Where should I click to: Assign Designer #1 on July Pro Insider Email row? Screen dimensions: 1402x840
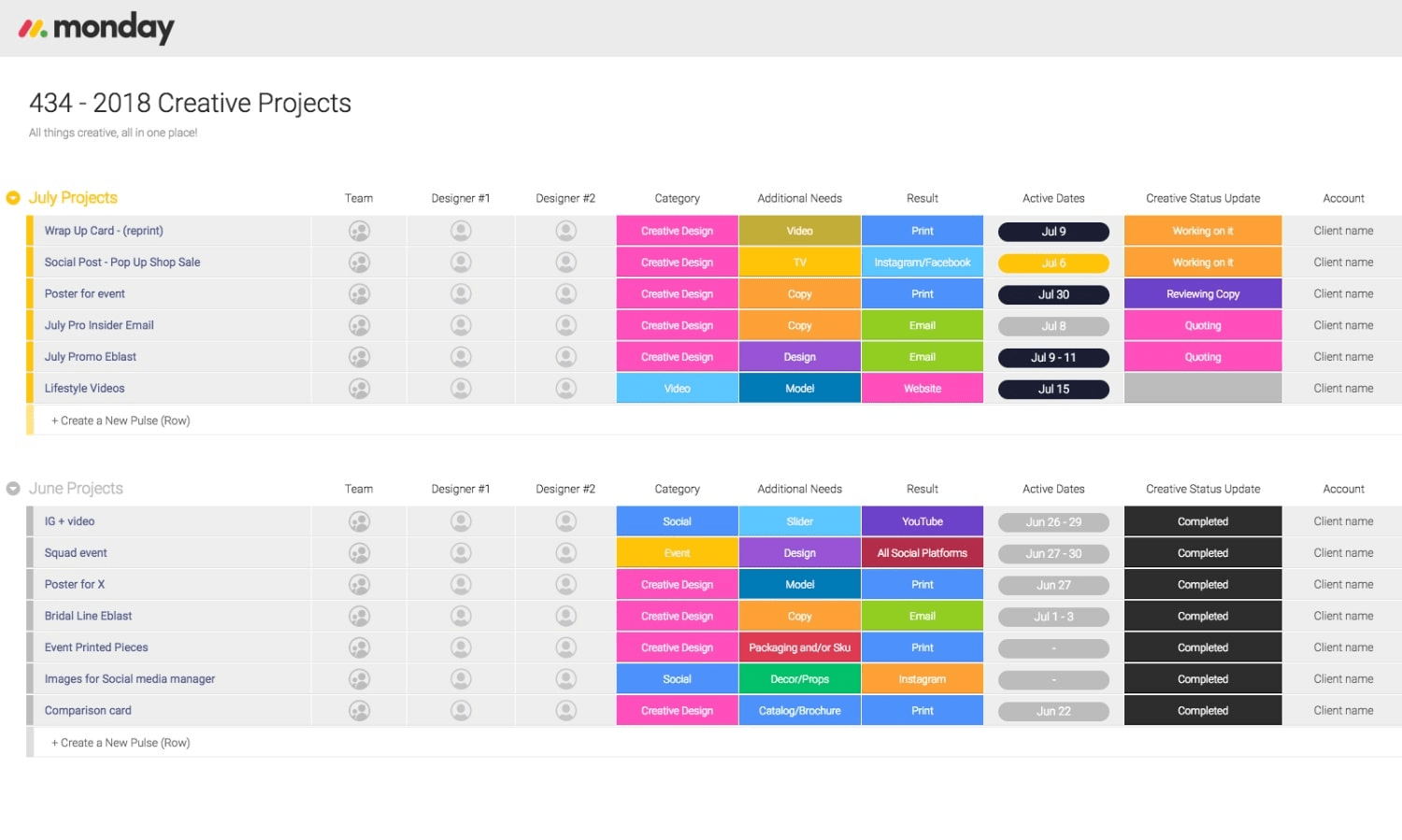tap(461, 325)
